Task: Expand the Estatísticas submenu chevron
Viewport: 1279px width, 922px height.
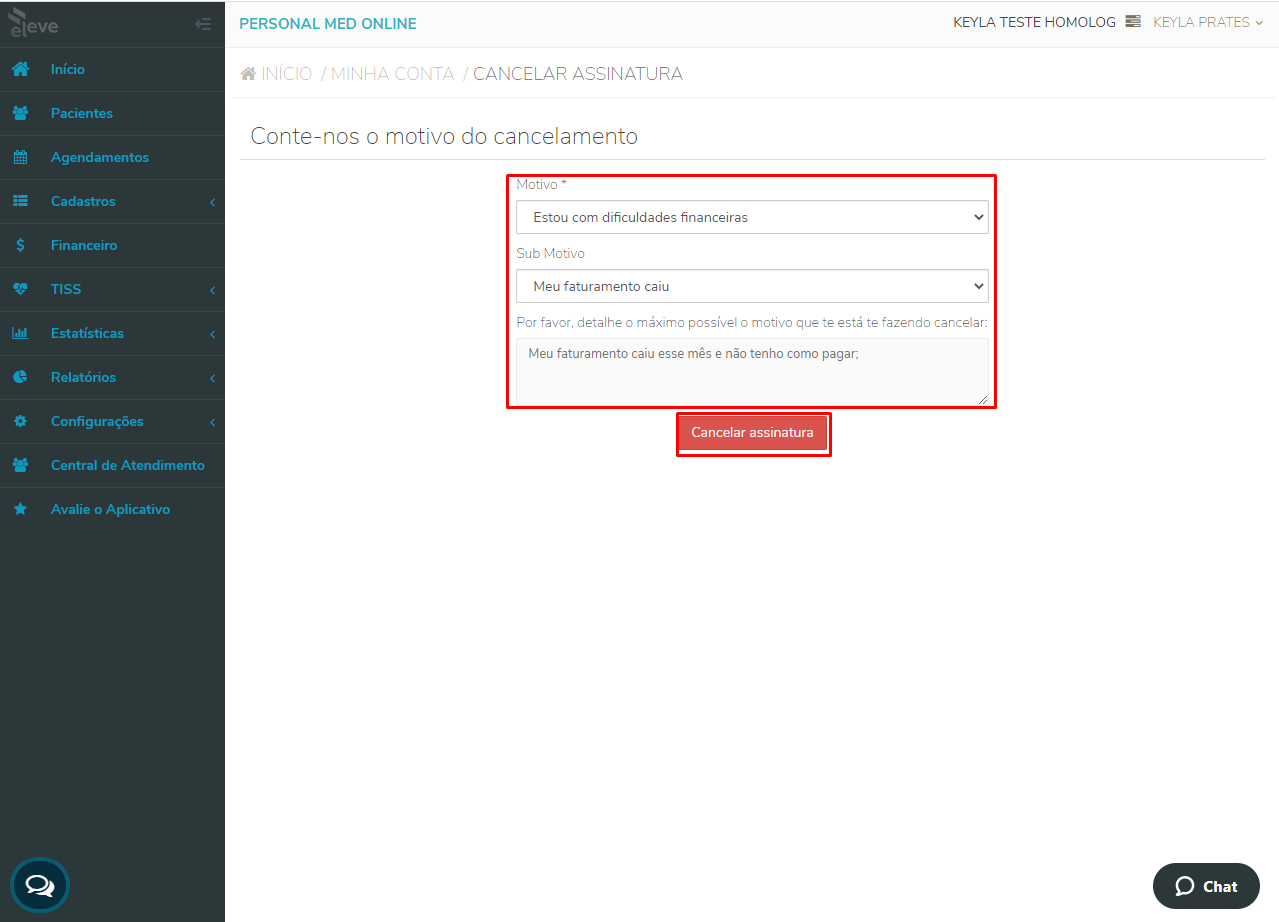Action: point(212,334)
